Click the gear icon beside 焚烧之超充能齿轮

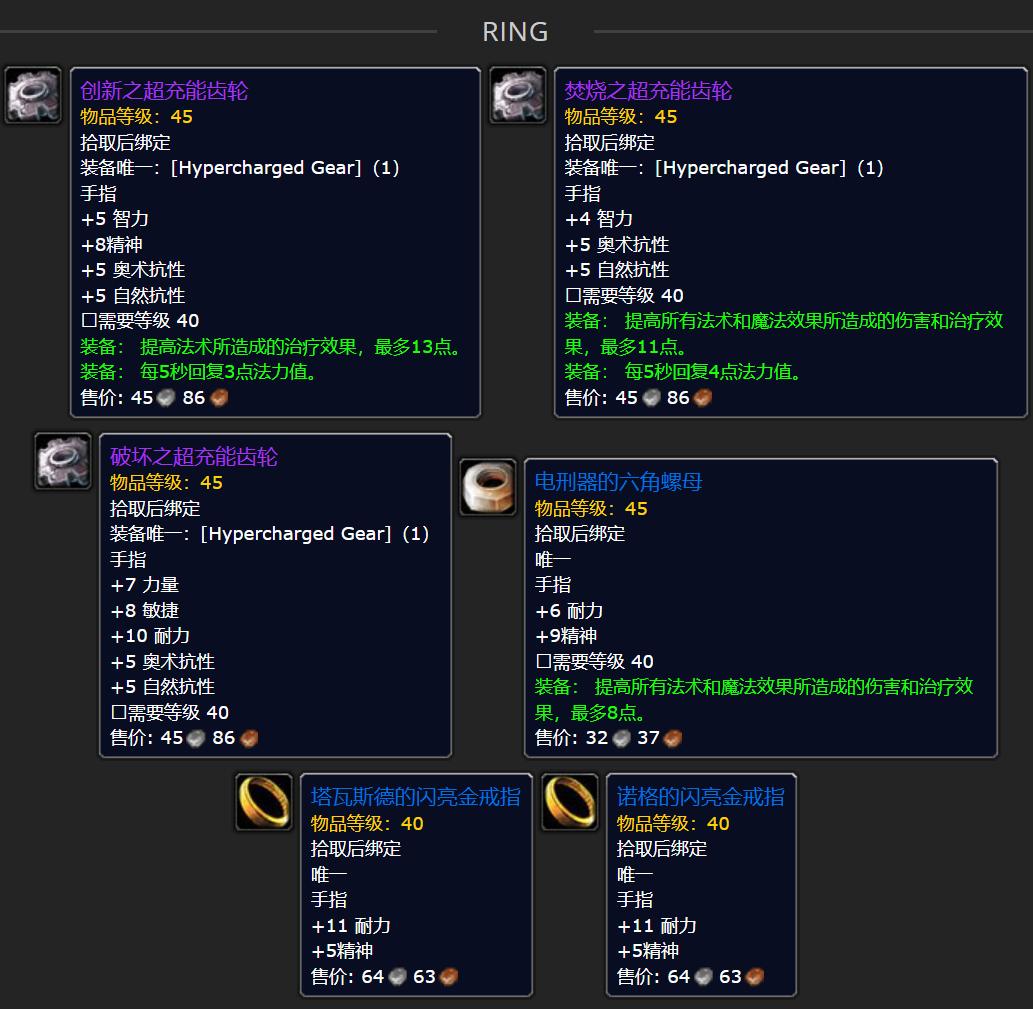[x=518, y=95]
